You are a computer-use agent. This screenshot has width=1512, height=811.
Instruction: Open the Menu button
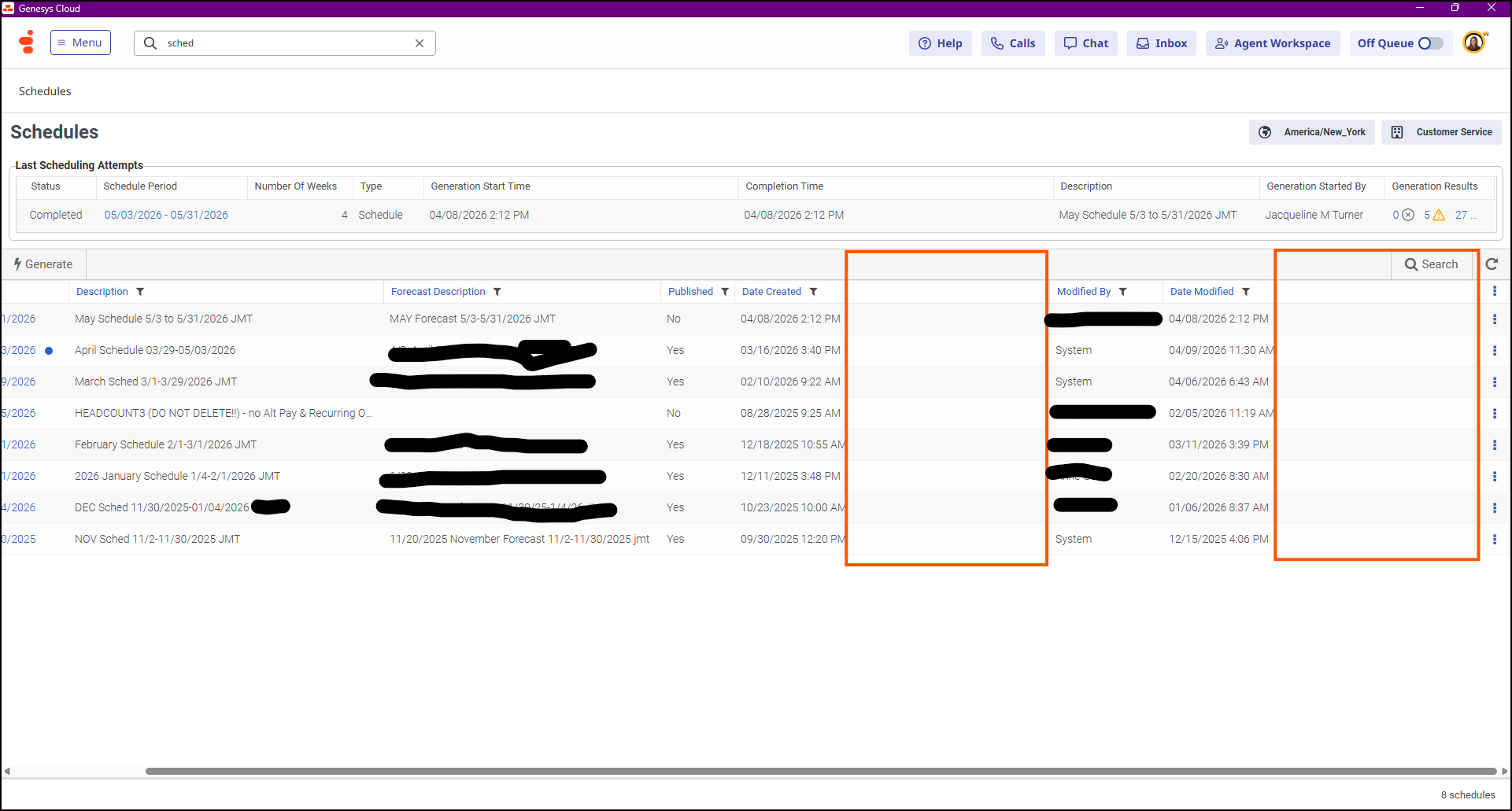pyautogui.click(x=80, y=42)
